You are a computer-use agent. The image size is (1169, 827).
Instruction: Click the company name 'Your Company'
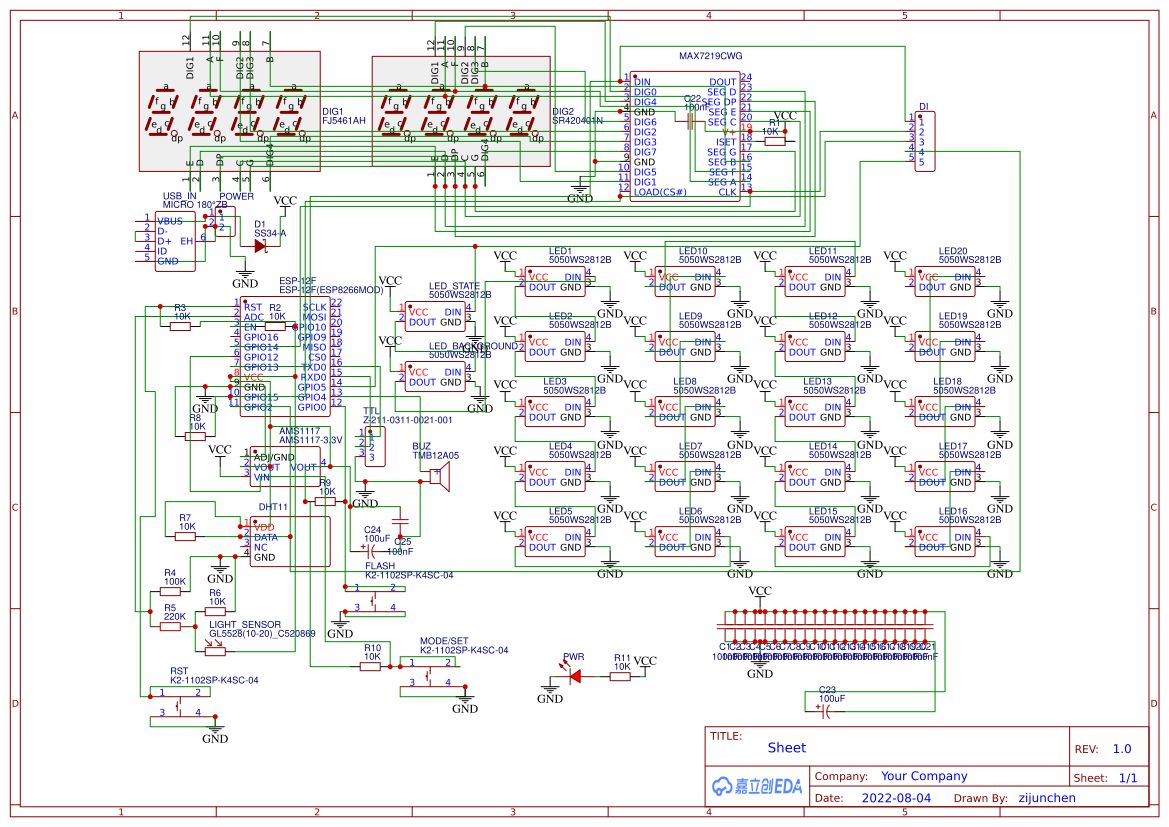pos(924,776)
